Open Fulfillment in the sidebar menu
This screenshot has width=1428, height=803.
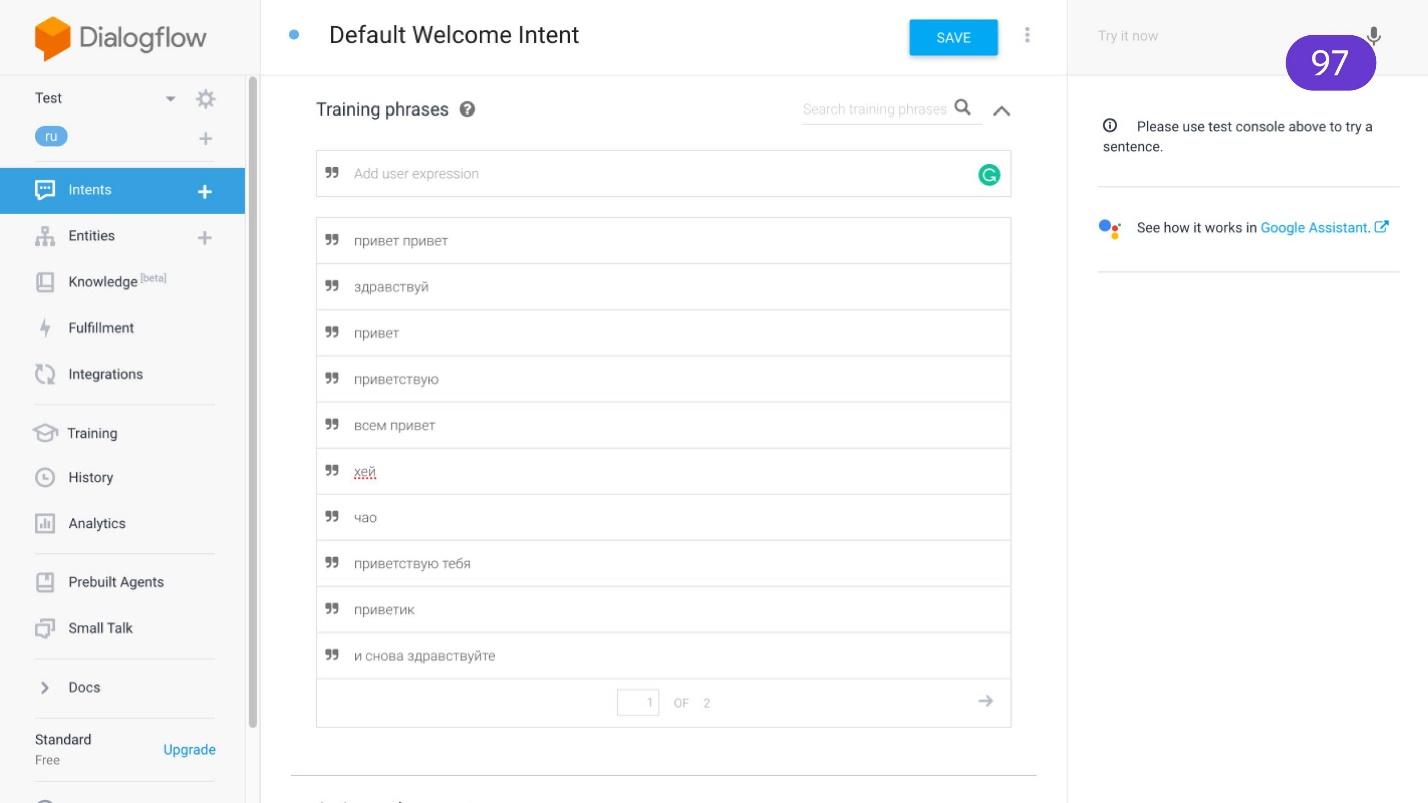(x=101, y=328)
